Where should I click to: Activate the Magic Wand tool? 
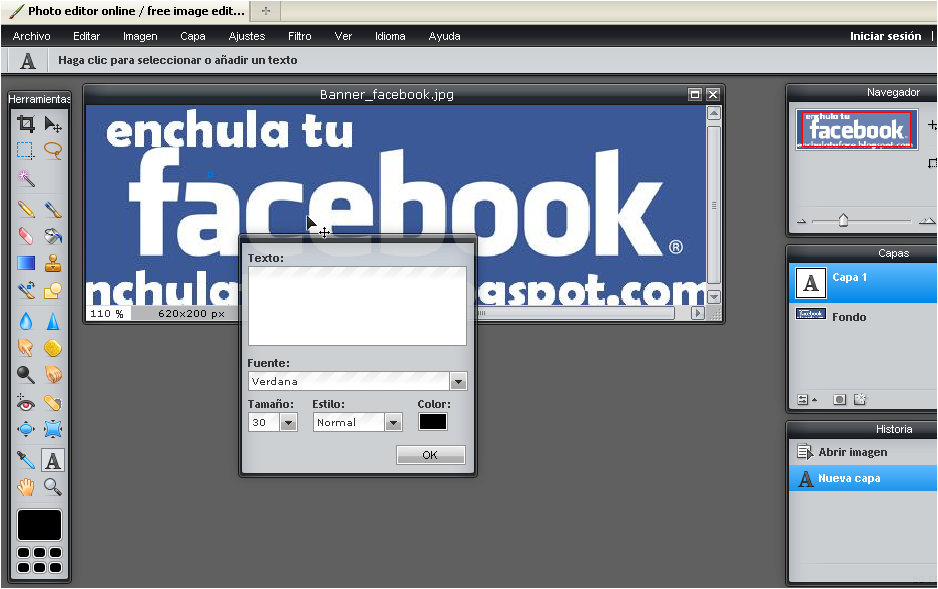pyautogui.click(x=26, y=178)
